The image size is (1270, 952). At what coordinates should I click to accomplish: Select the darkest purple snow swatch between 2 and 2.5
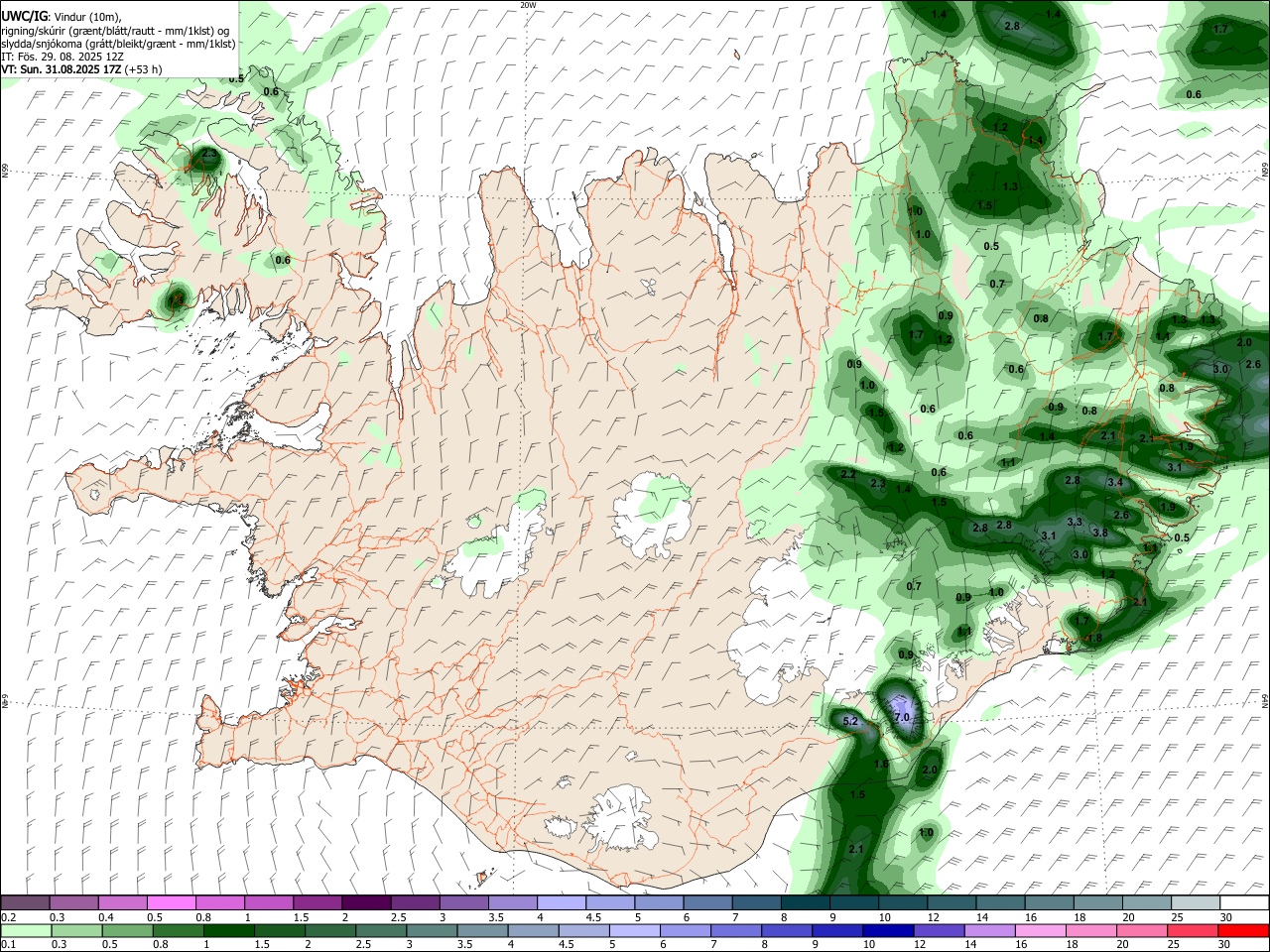coord(366,903)
